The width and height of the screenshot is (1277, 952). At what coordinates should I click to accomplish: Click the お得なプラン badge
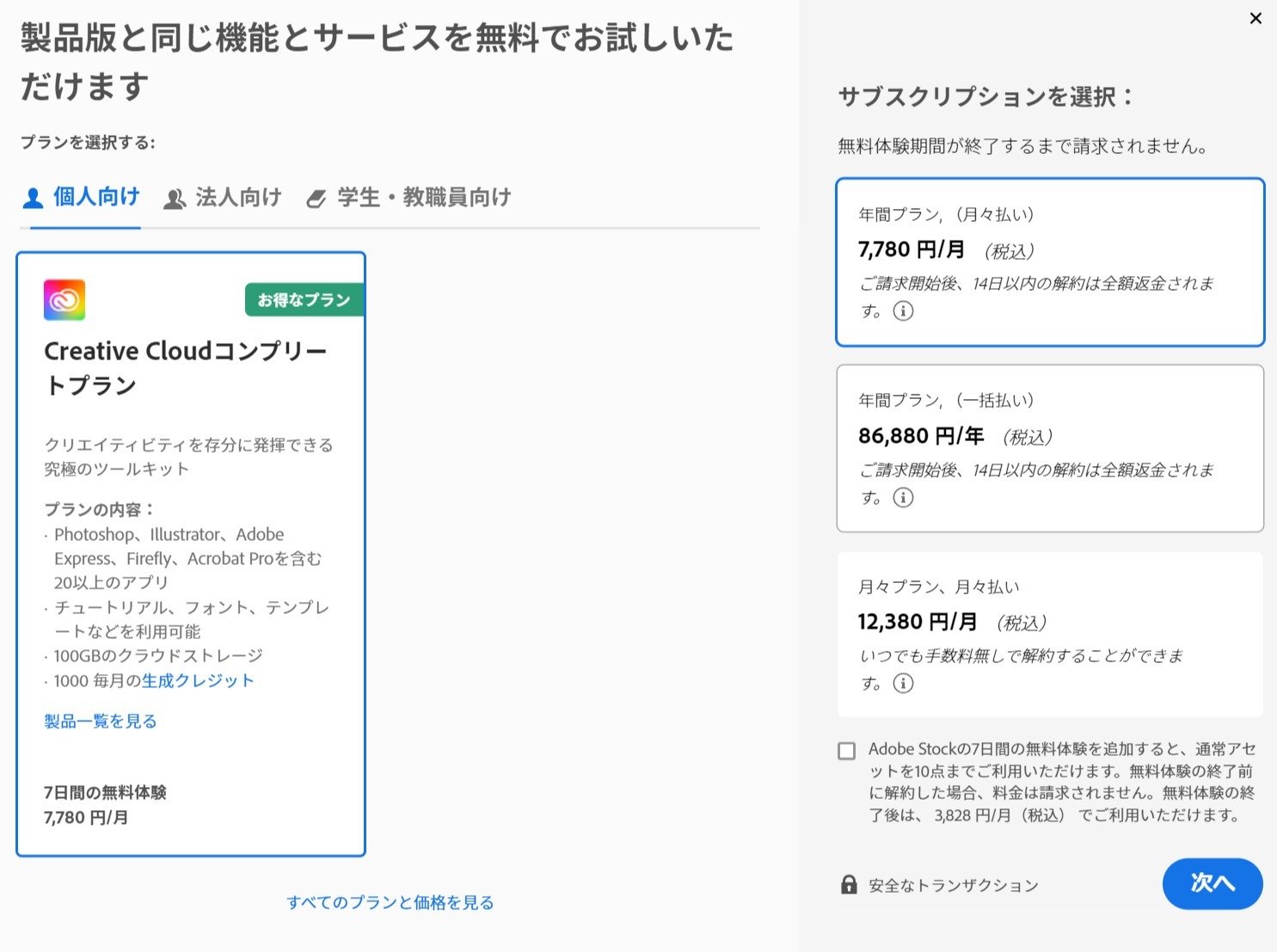click(303, 299)
